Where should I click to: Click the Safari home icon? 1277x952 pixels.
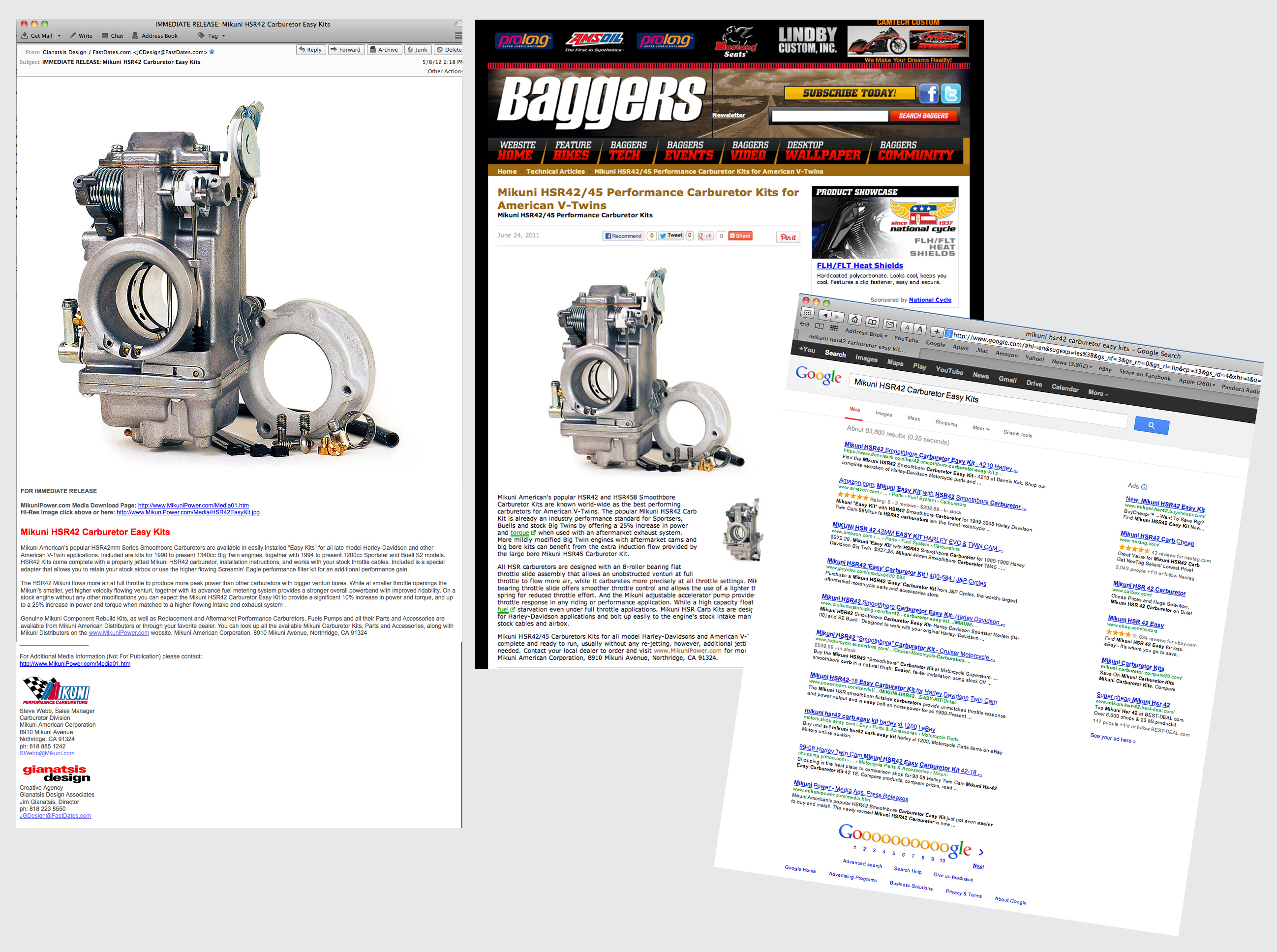point(855,319)
